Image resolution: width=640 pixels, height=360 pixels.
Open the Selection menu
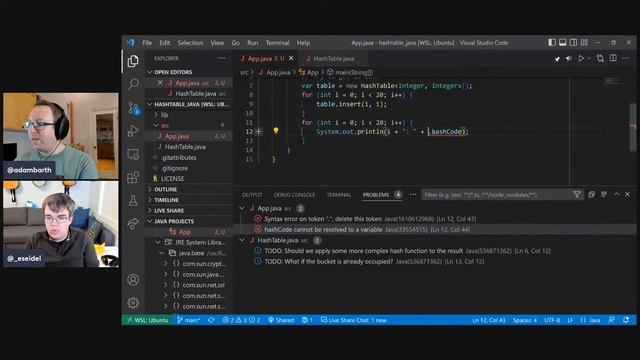click(x=190, y=43)
